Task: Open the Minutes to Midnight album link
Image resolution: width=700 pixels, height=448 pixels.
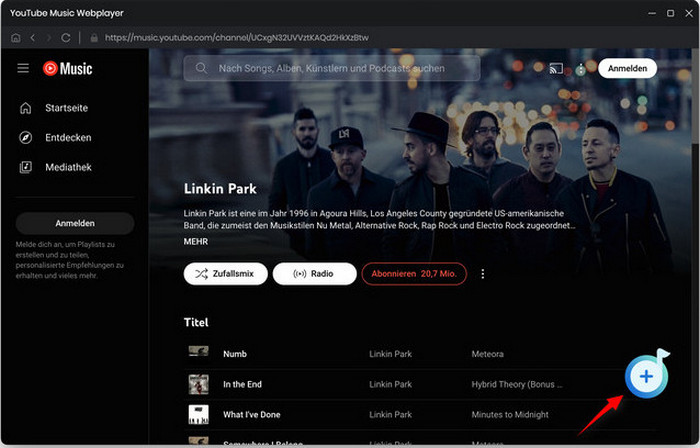Action: click(510, 415)
